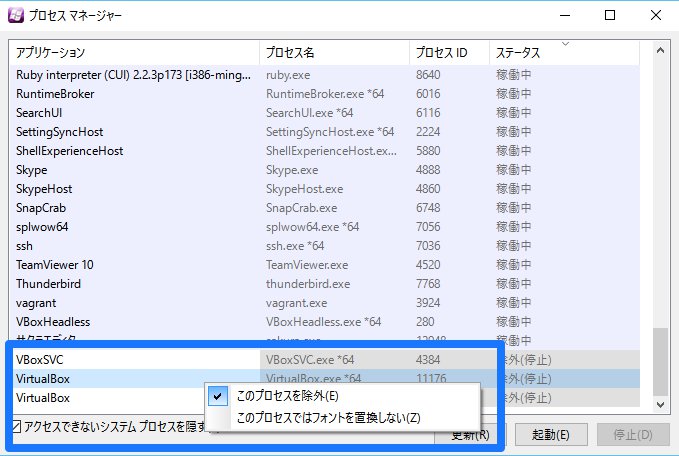
Task: Click the scrollbar down arrow
Action: (660, 405)
